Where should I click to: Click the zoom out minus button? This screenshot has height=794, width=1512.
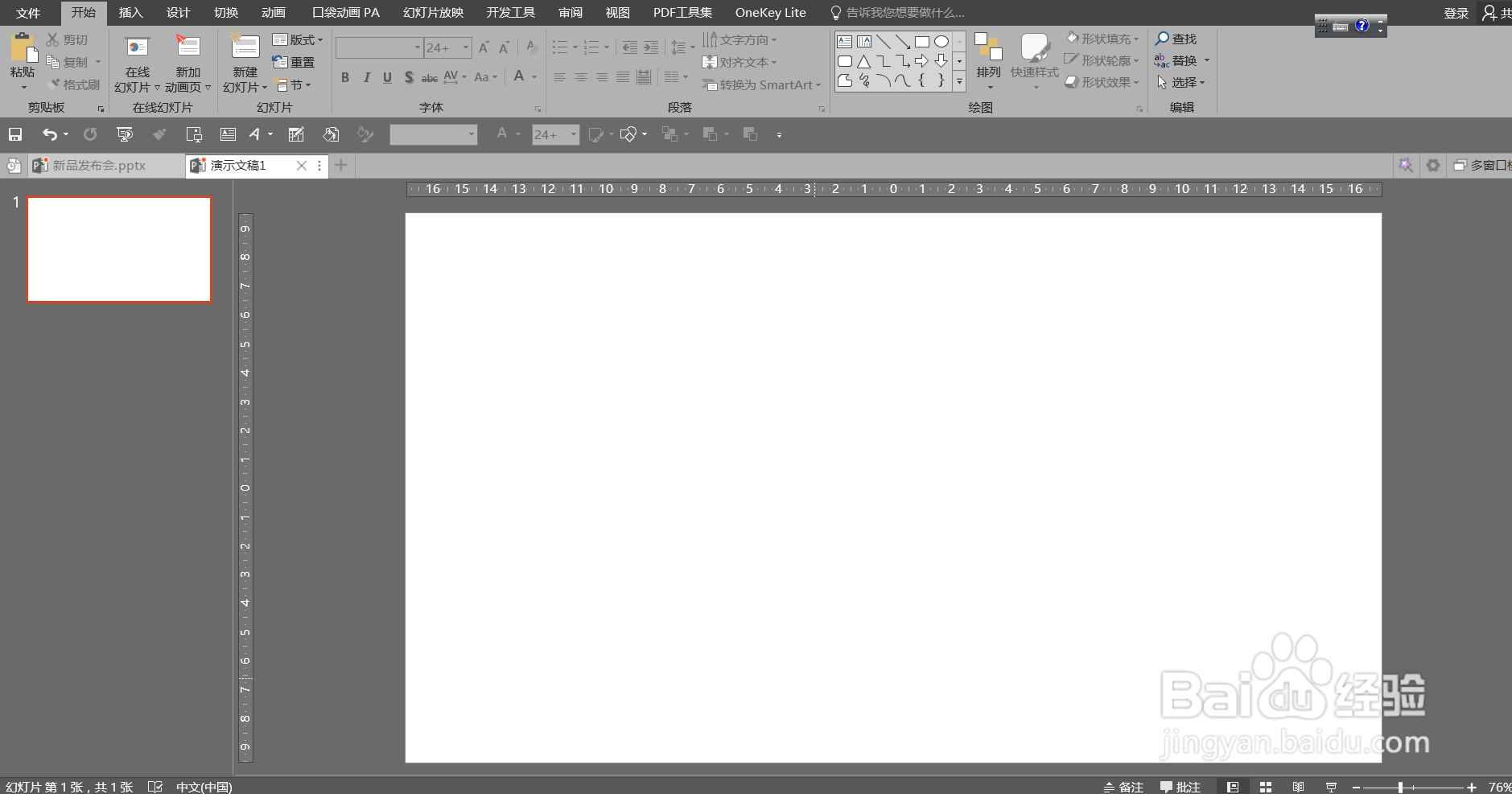tap(1356, 788)
